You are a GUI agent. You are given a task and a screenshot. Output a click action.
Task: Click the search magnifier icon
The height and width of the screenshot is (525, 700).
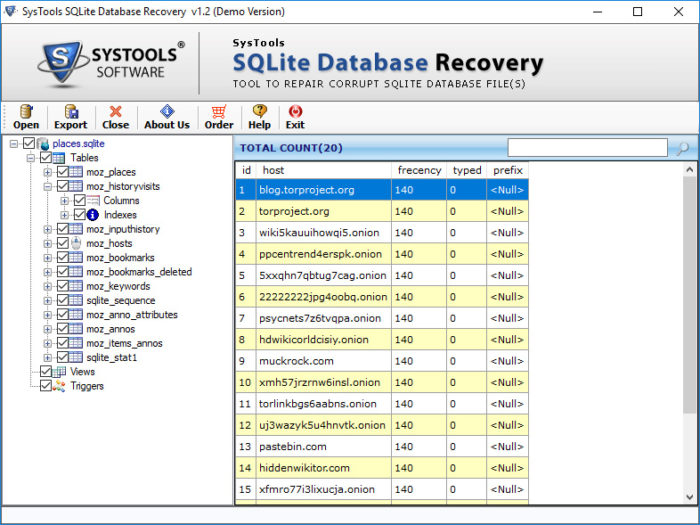click(x=682, y=148)
